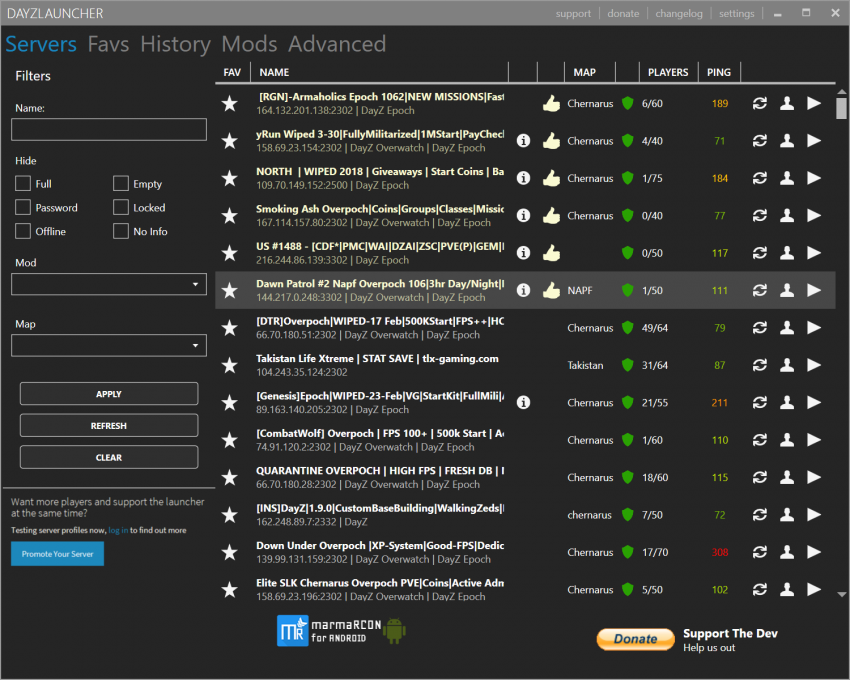Favorite Takistan Life Xtreme server star
This screenshot has width=850, height=680.
coord(230,365)
